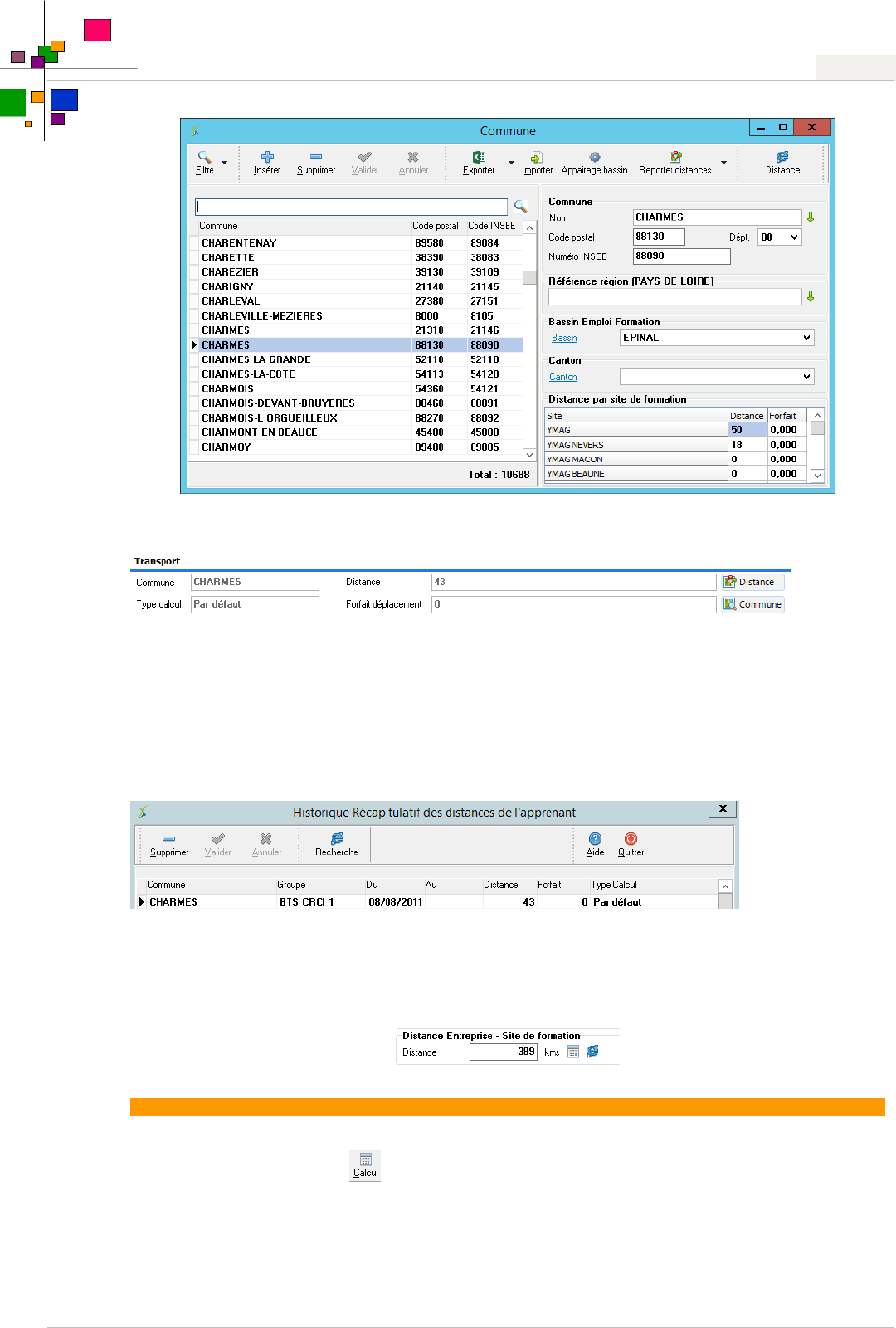Click Recherche in Historique window

point(337,845)
